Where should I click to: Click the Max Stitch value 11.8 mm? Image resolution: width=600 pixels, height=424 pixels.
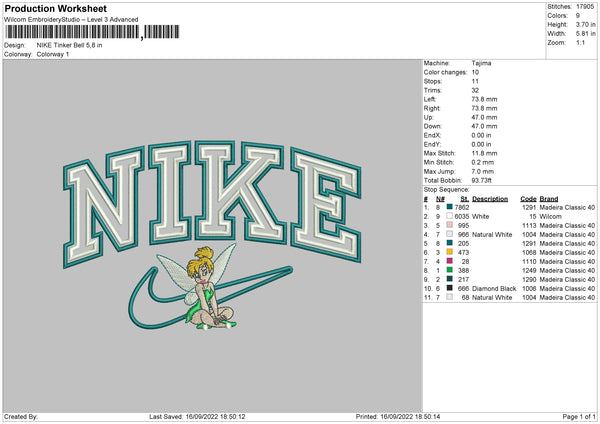coord(484,153)
